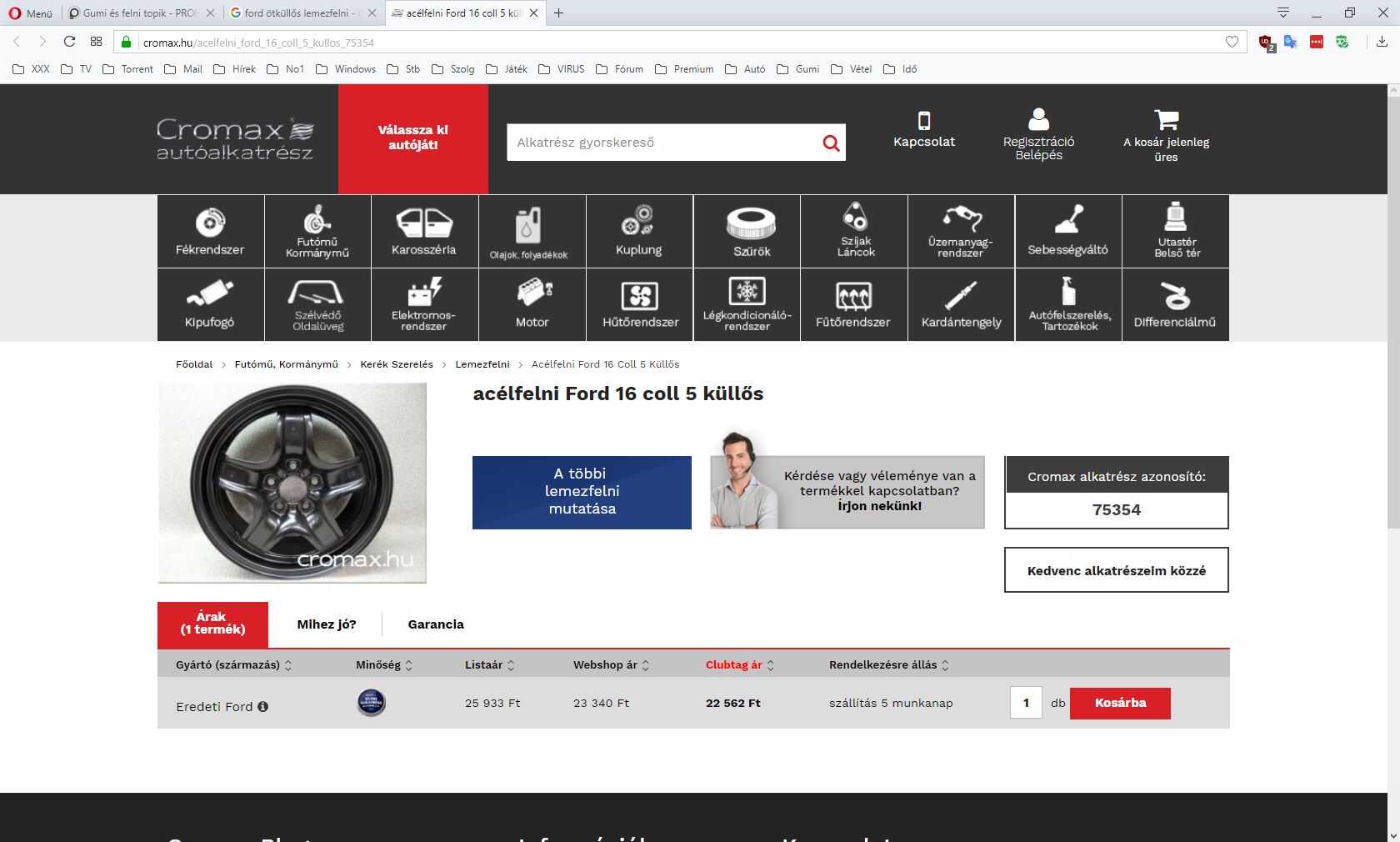Sort by Rendelkezésre állás column
Viewport: 1400px width, 842px height.
[889, 664]
